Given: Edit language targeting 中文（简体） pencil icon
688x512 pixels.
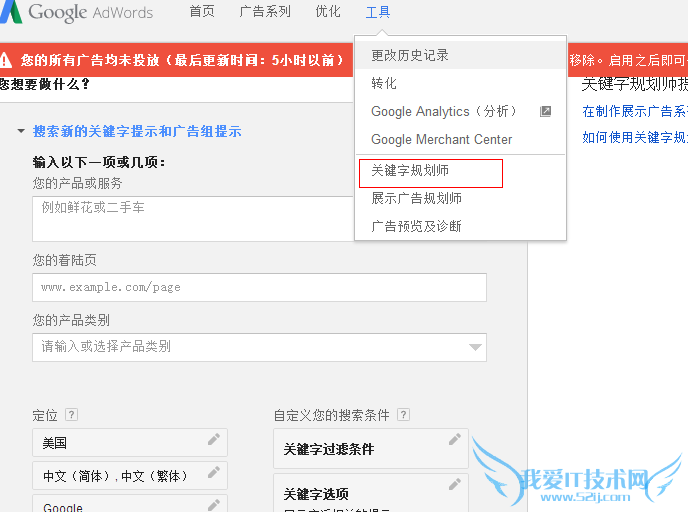Looking at the screenshot, I should (x=214, y=473).
